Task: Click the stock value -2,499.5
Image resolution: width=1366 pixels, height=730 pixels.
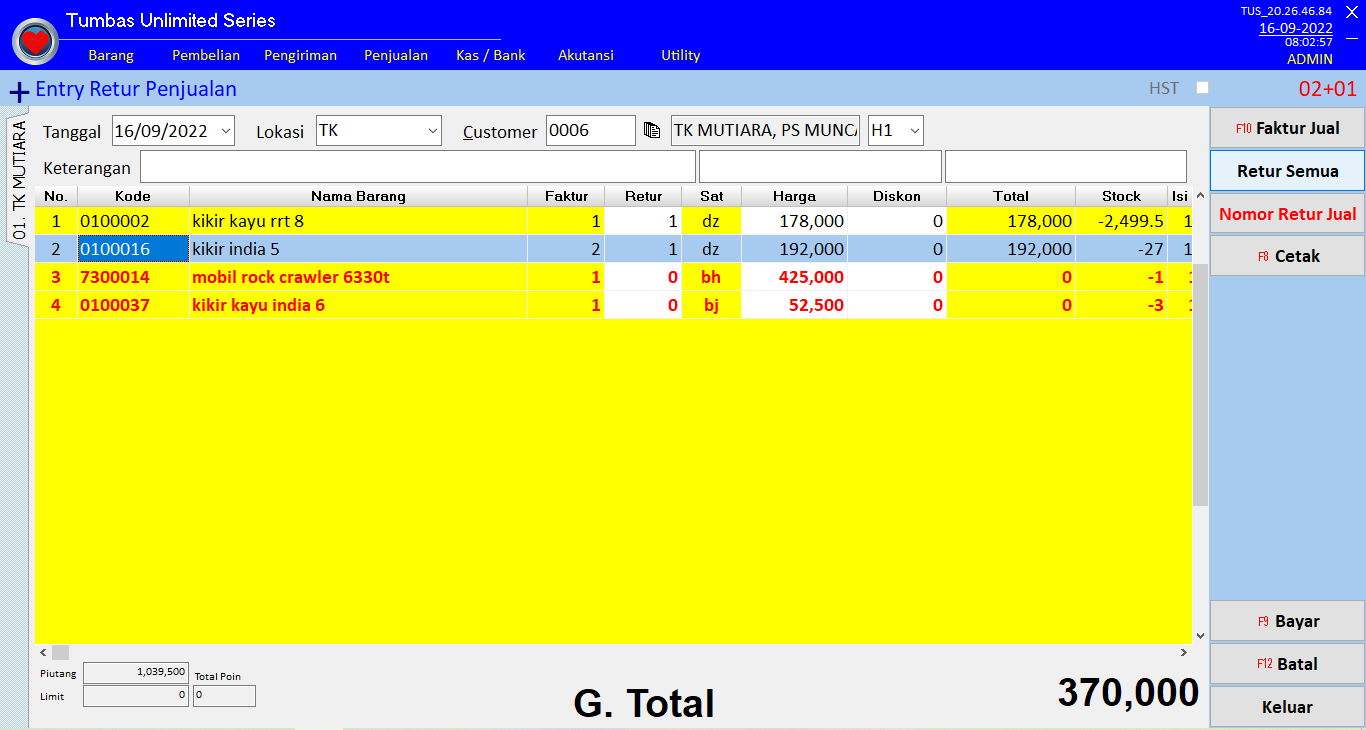Action: (x=1121, y=221)
